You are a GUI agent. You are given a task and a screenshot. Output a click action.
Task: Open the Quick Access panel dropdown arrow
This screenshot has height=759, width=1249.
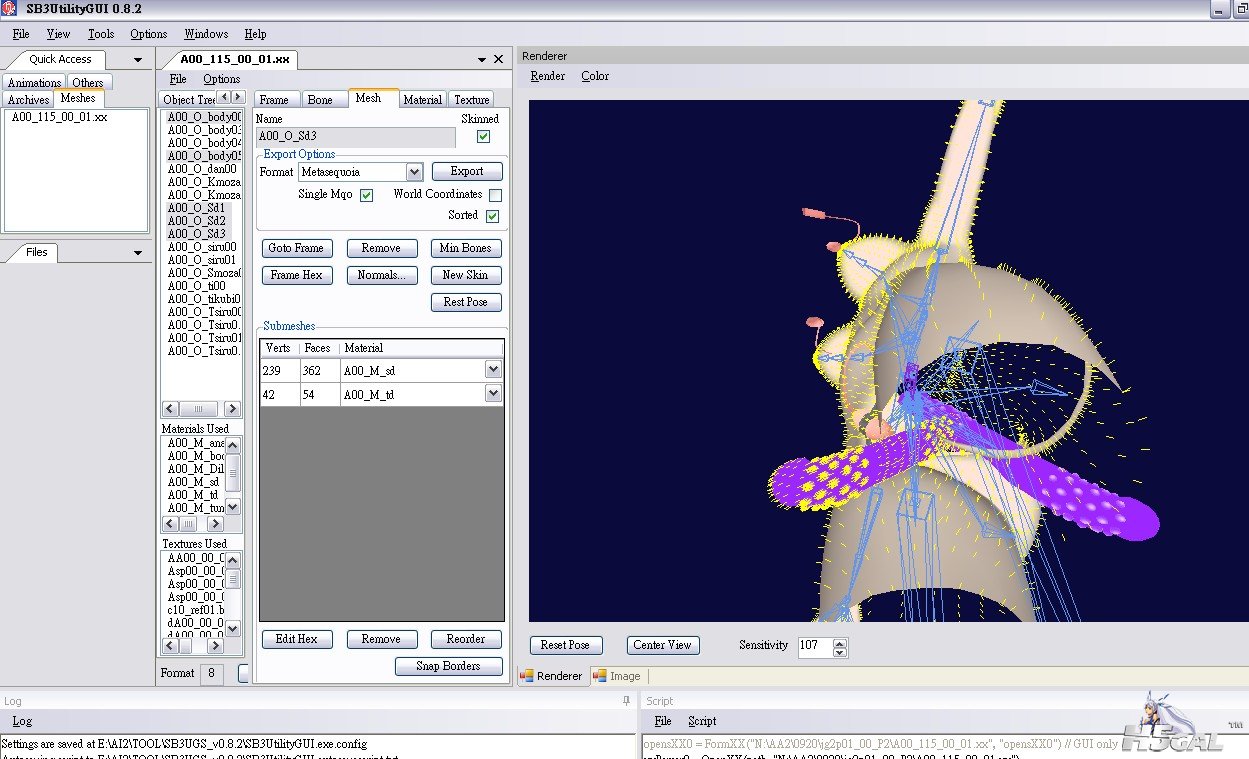[138, 59]
